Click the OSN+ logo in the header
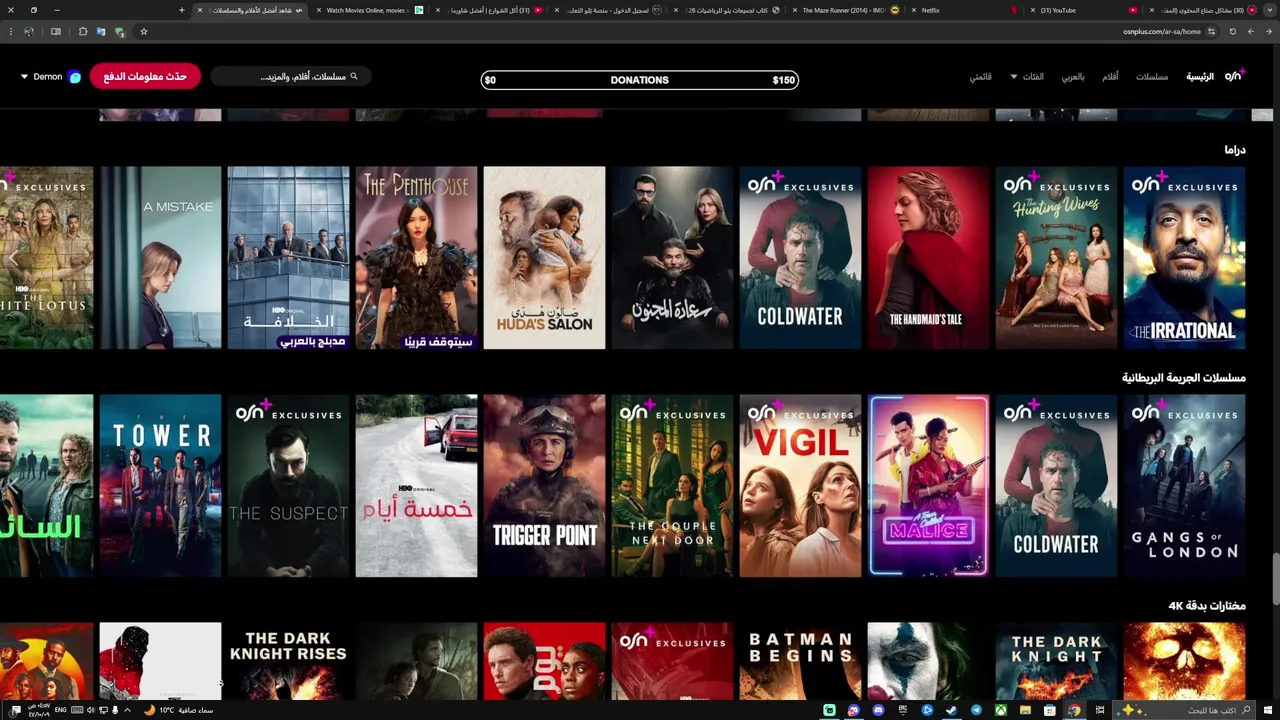This screenshot has width=1280, height=720. (1235, 76)
